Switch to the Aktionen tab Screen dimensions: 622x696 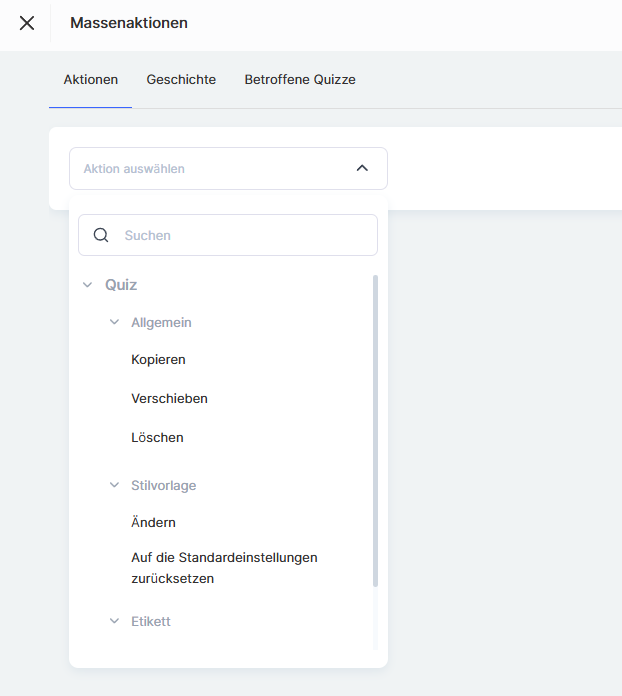[90, 80]
